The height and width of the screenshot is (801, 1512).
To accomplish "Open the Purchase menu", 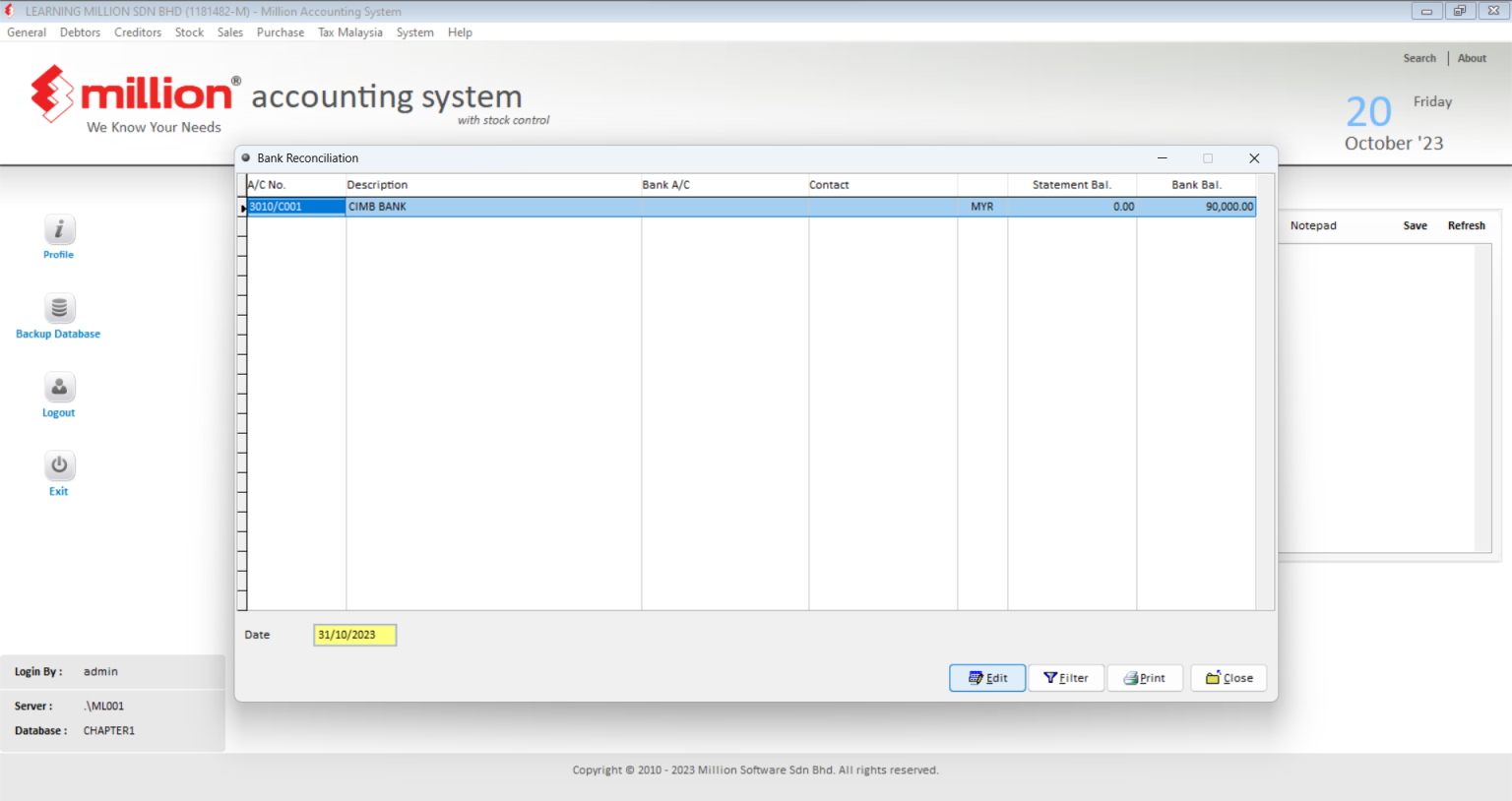I will pyautogui.click(x=281, y=32).
